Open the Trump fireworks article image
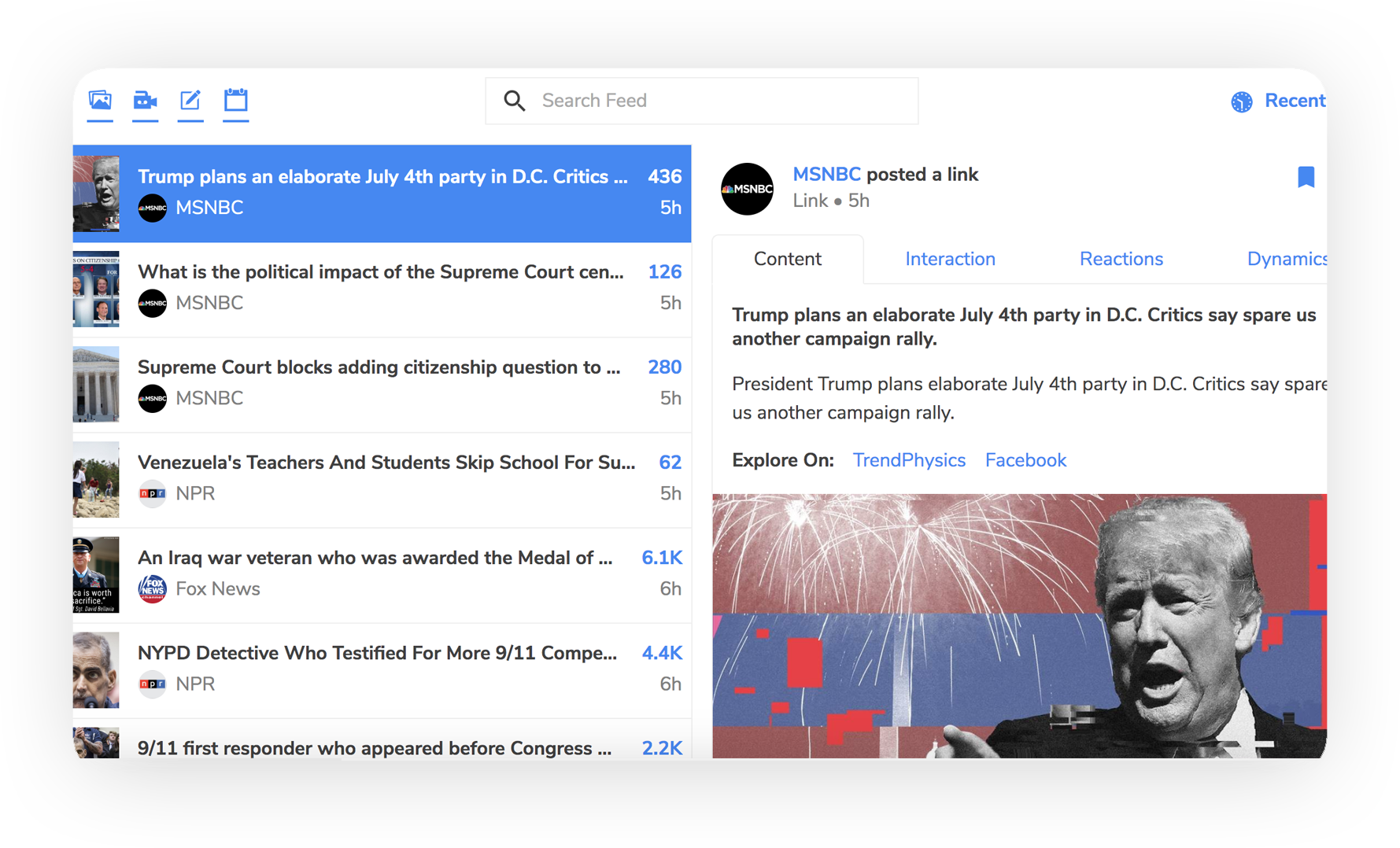The image size is (1400, 848). [x=1019, y=625]
